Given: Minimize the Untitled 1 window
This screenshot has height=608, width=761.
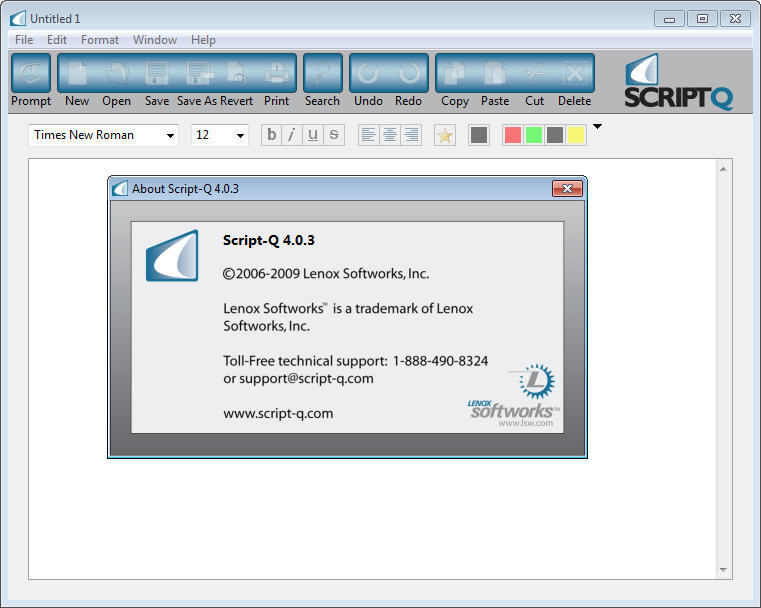Looking at the screenshot, I should click(669, 19).
